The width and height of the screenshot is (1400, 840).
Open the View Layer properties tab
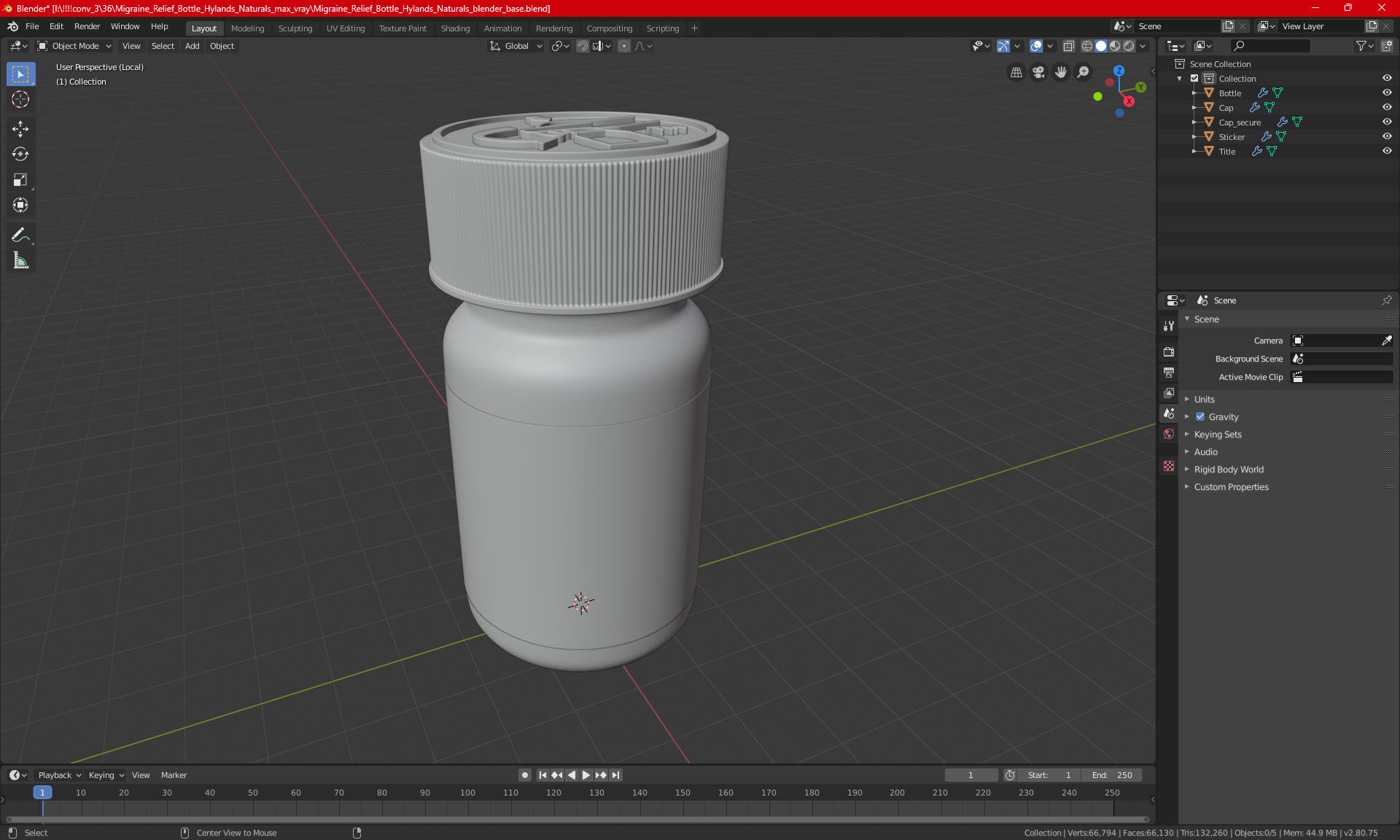[x=1169, y=393]
